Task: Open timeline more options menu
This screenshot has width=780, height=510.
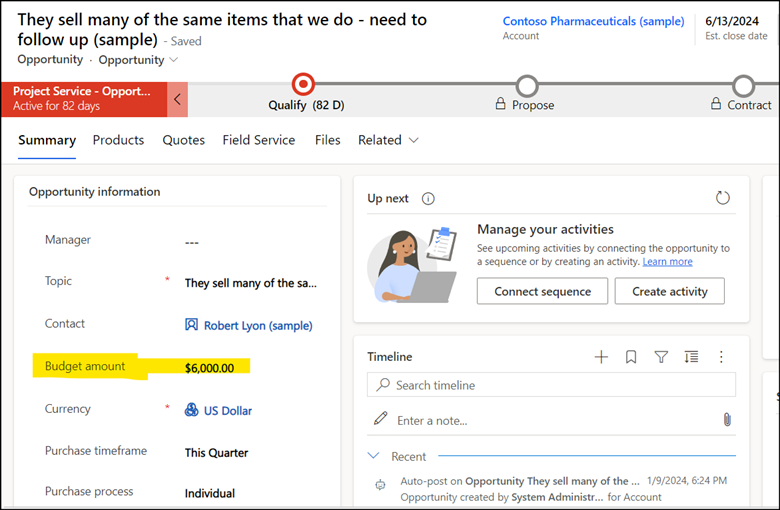Action: [x=721, y=357]
